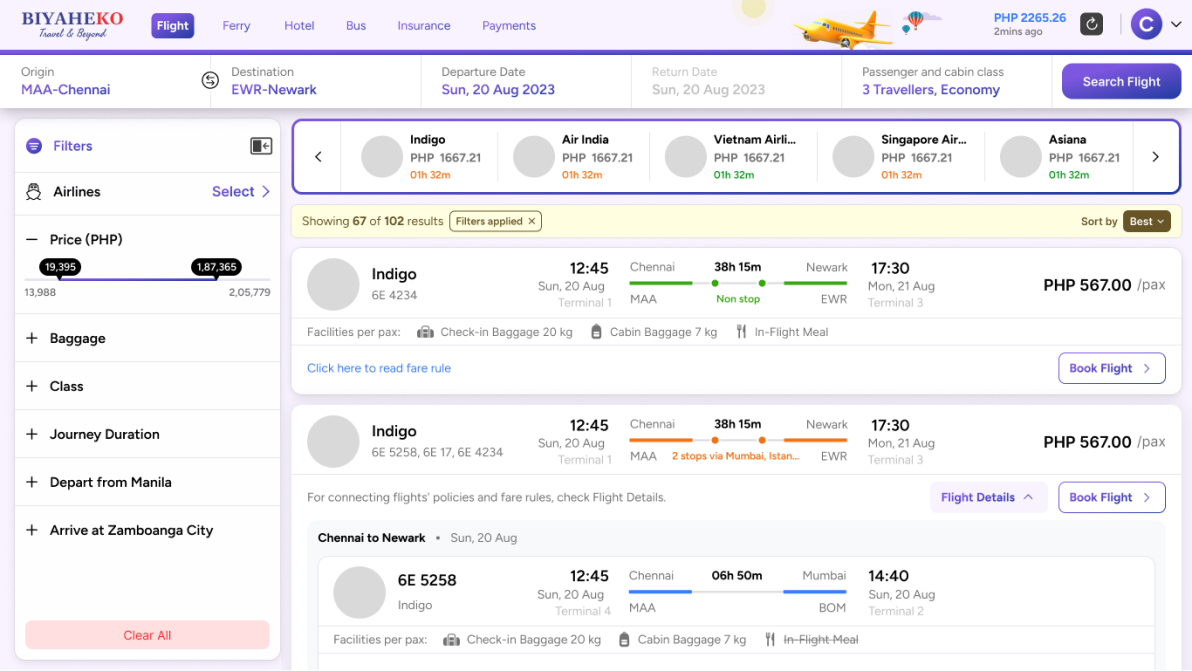Viewport: 1192px width, 671px height.
Task: Open the Sort by Best dropdown
Action: (x=1146, y=221)
